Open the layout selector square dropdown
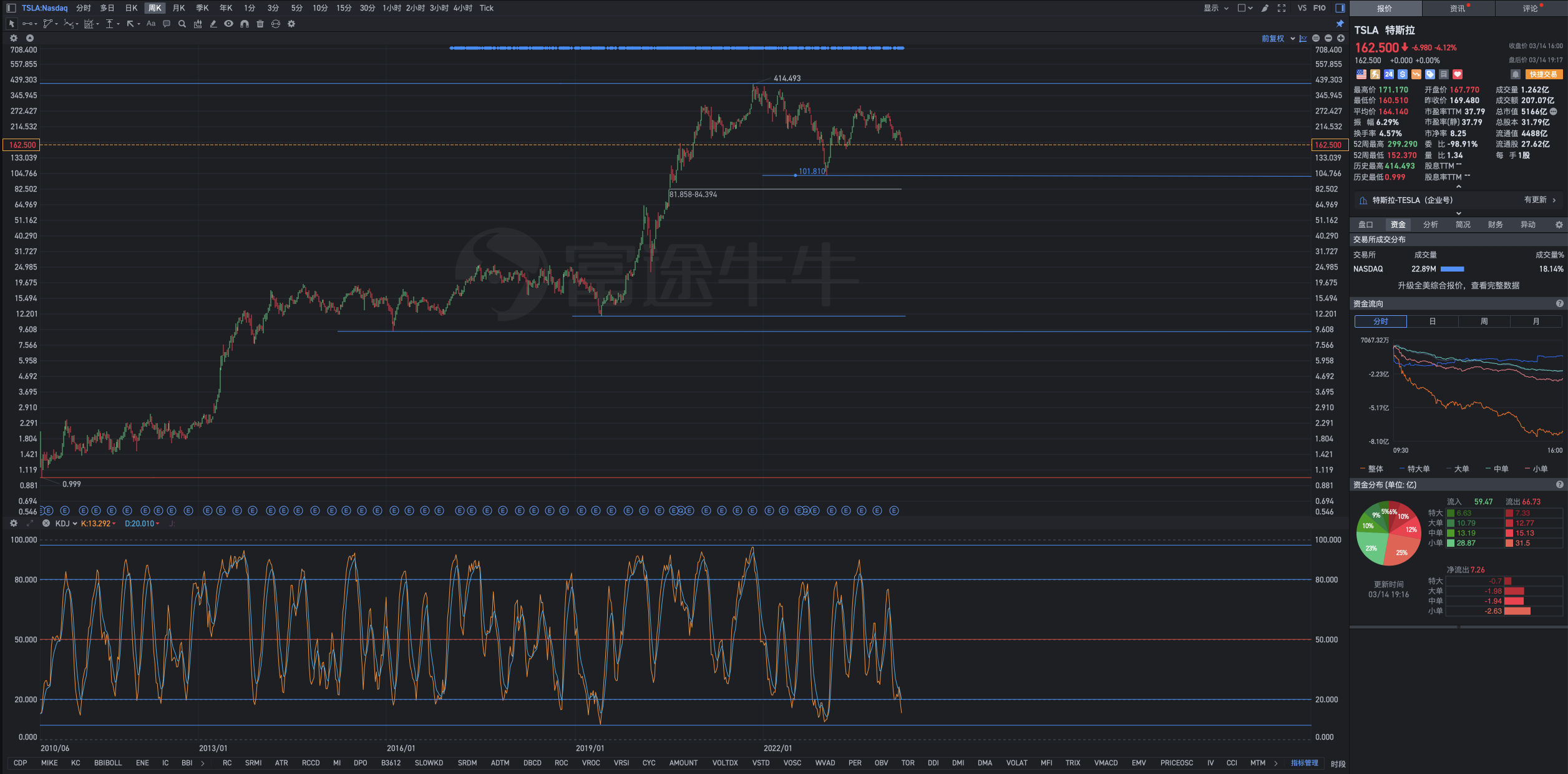 click(x=1245, y=8)
